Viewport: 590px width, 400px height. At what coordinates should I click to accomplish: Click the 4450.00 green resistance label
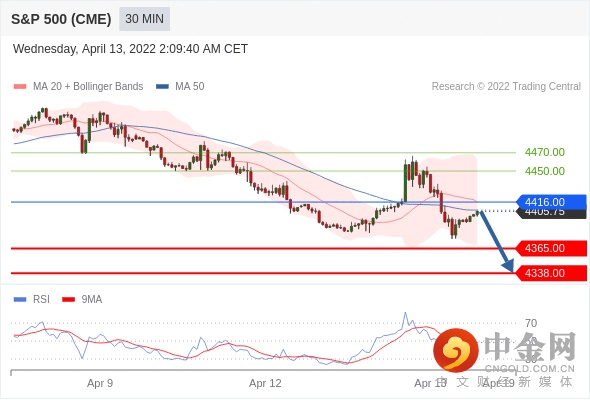545,171
